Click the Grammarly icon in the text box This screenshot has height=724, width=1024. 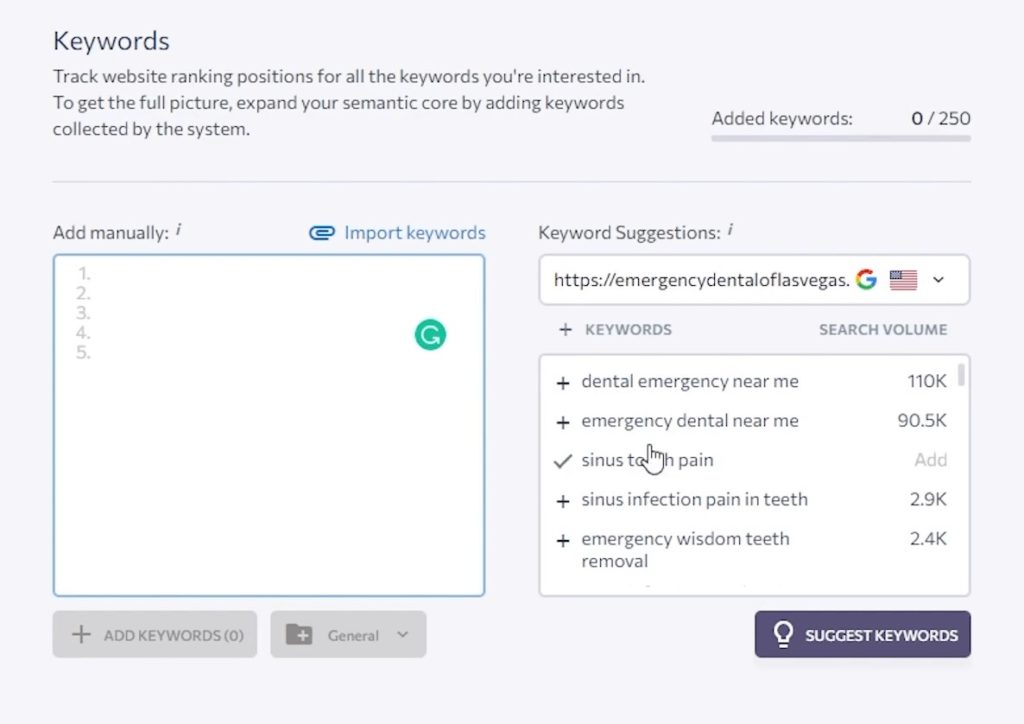[430, 335]
